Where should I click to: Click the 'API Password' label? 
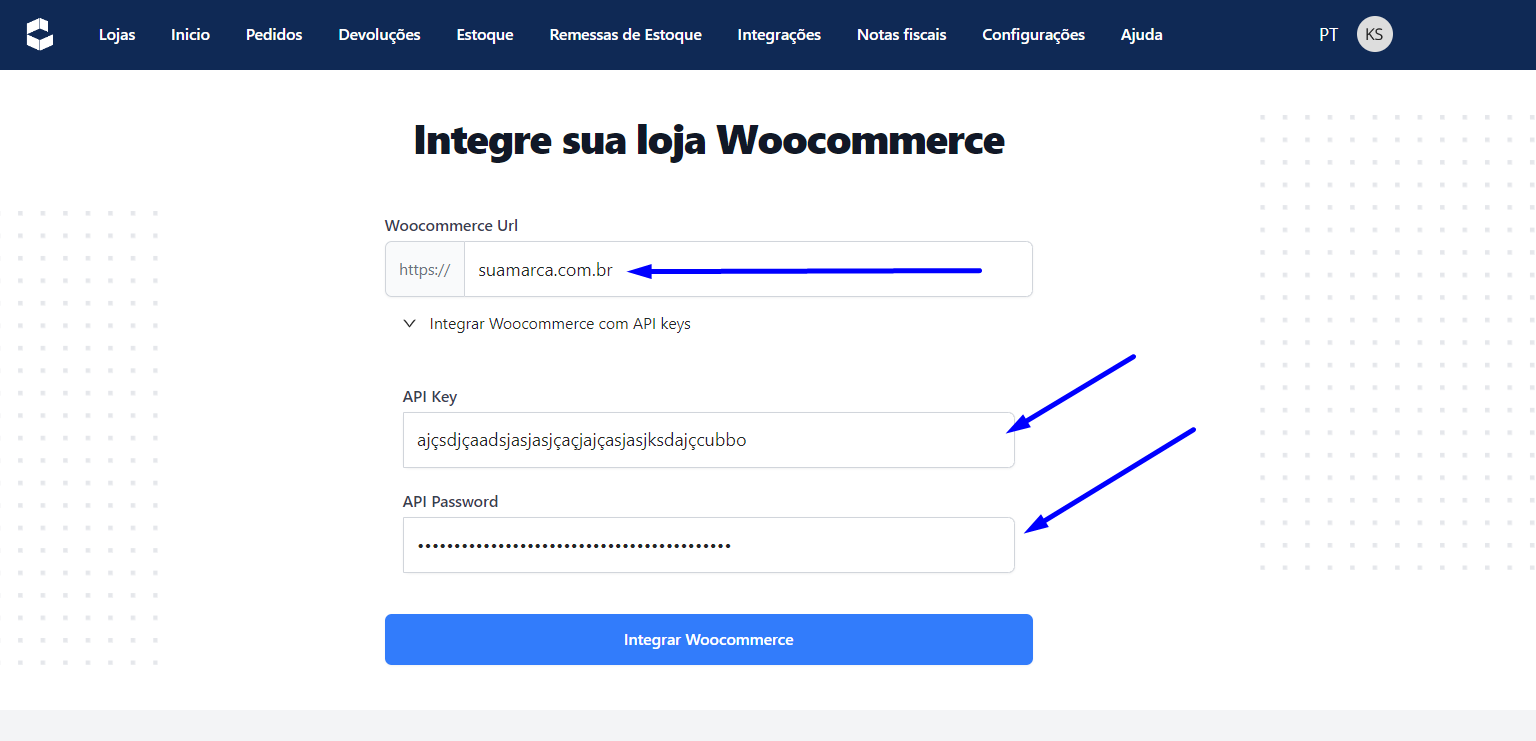450,501
